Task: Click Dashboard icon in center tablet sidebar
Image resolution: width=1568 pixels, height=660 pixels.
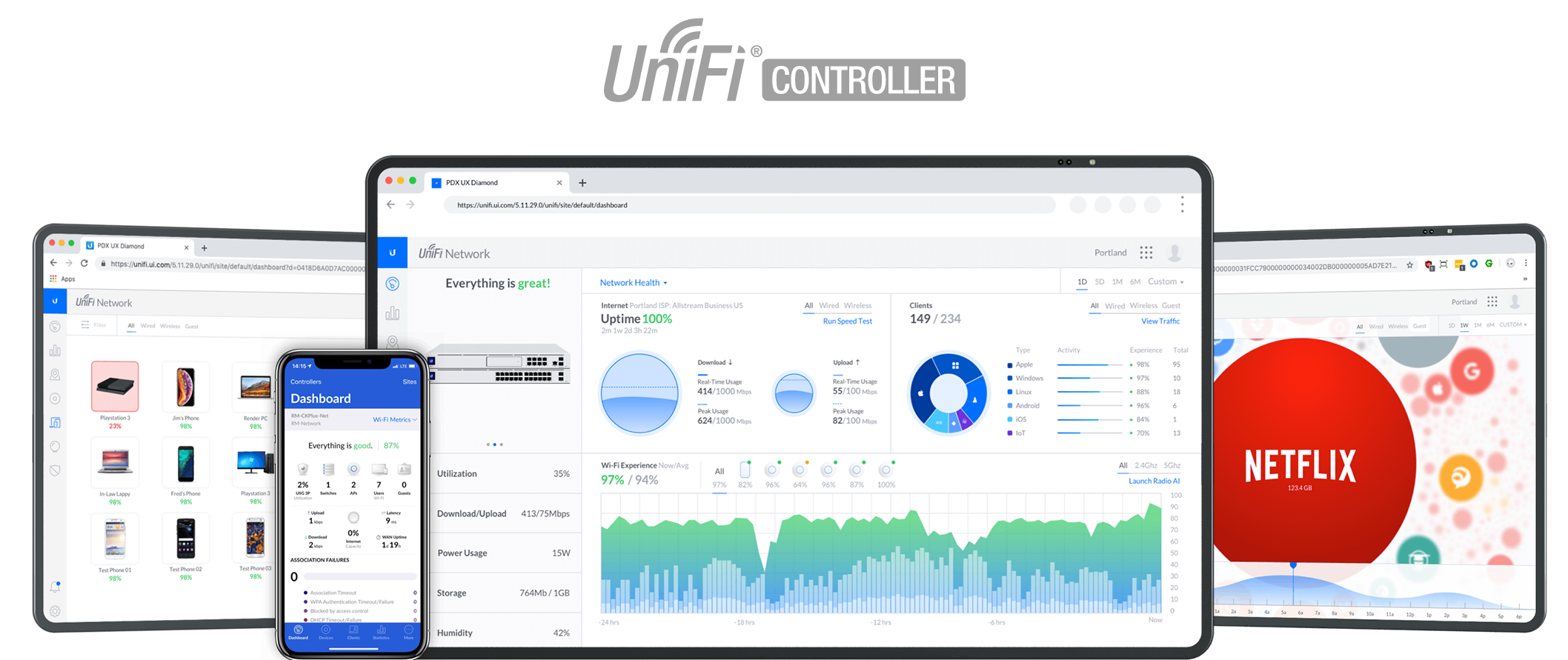Action: coord(393,284)
